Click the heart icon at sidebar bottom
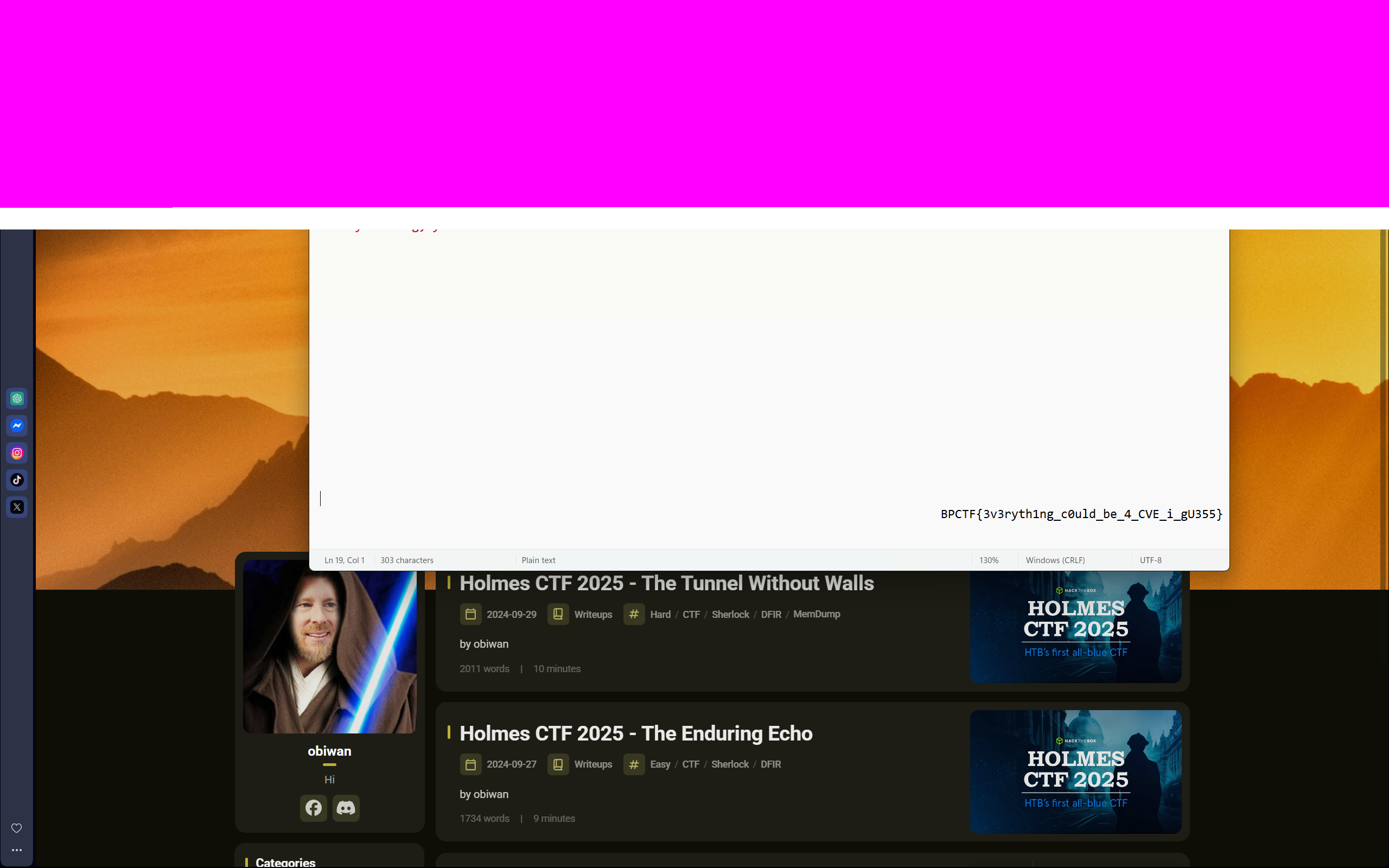 [x=17, y=827]
